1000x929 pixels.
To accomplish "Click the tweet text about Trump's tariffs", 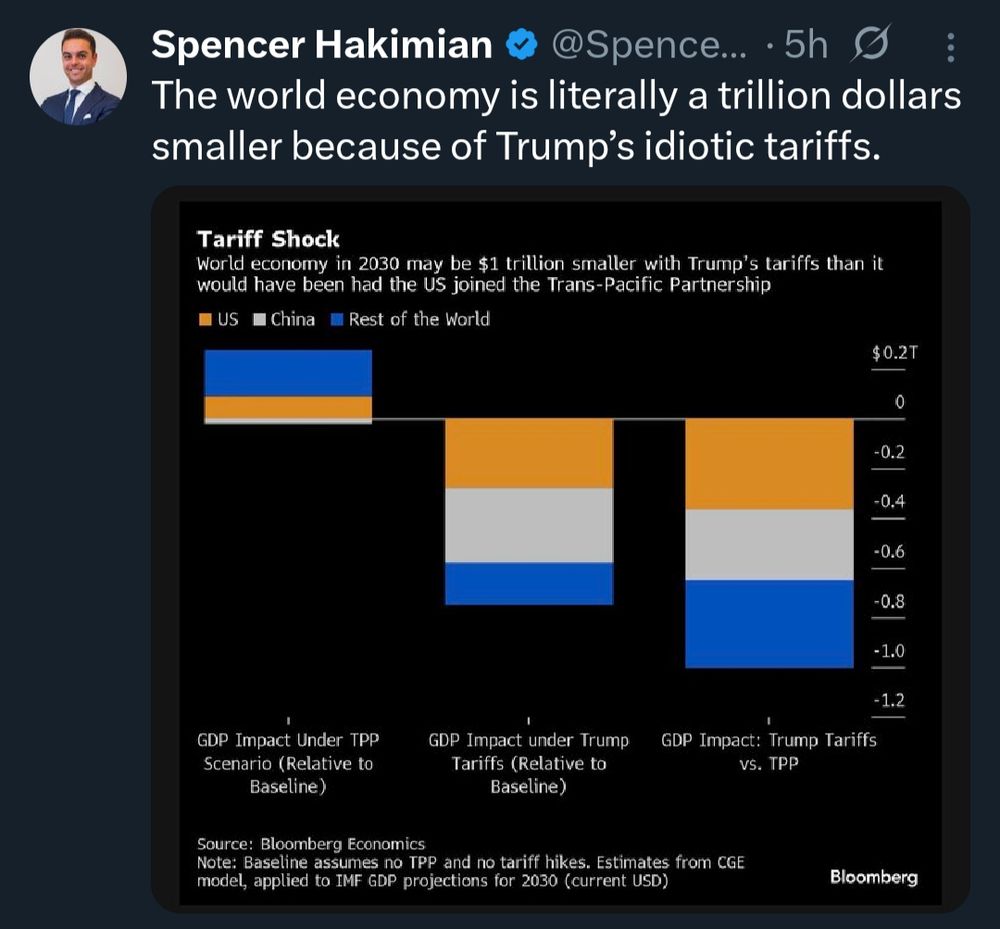I will 555,121.
